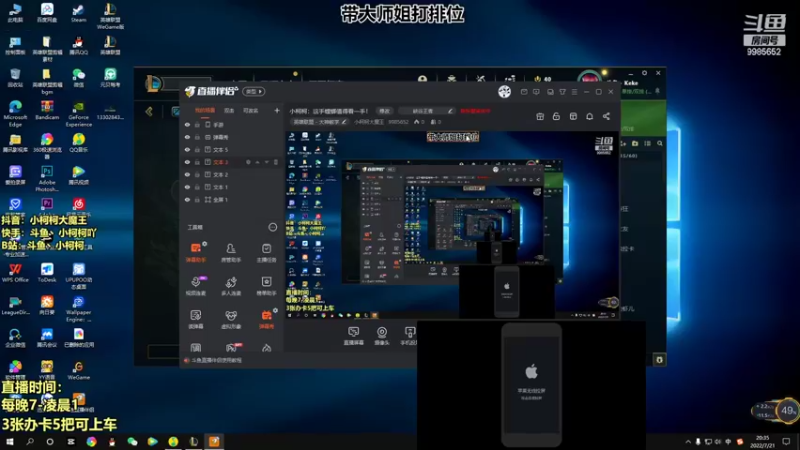This screenshot has width=800, height=450.
Task: Open Steam desktop shortcut
Action: pyautogui.click(x=78, y=13)
